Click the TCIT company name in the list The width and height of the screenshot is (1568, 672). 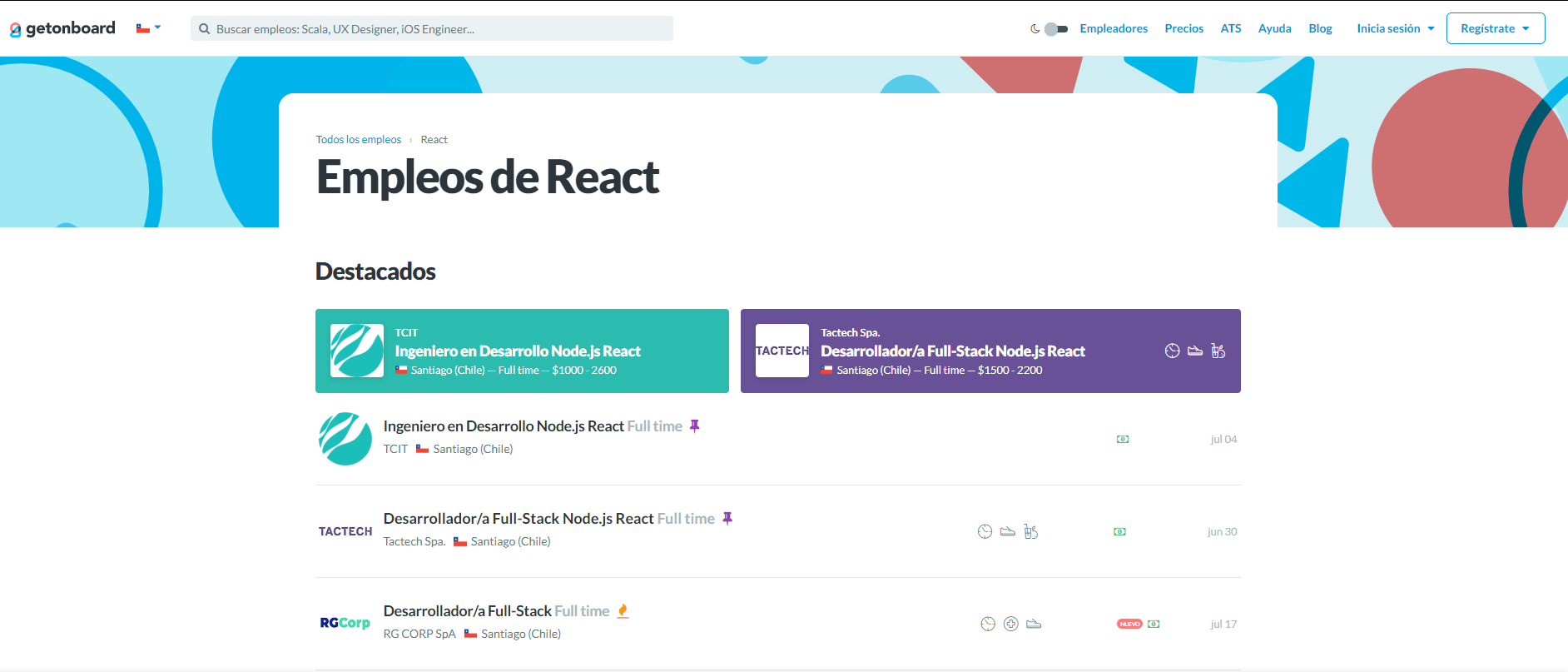tap(395, 449)
